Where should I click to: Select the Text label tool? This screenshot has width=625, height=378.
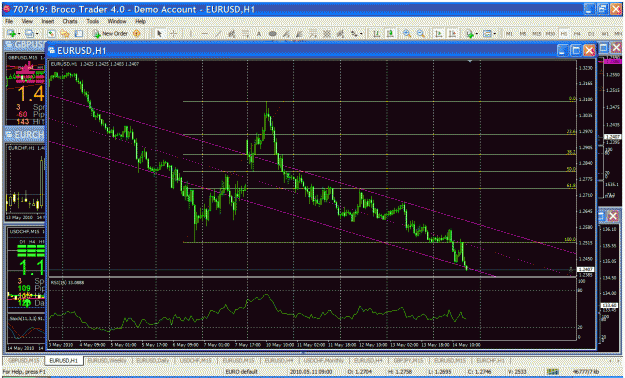[x=259, y=34]
